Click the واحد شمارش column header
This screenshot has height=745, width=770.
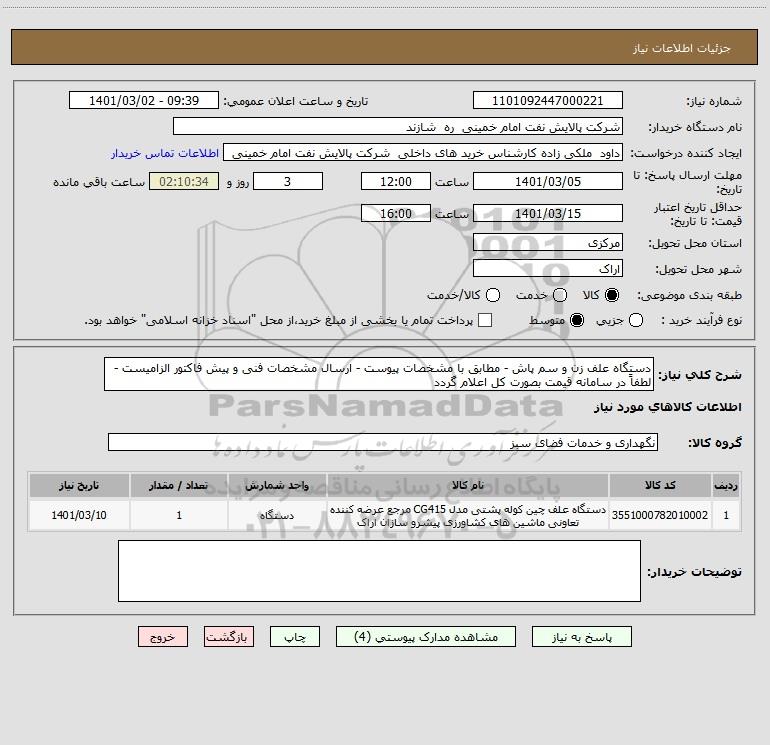coord(277,485)
